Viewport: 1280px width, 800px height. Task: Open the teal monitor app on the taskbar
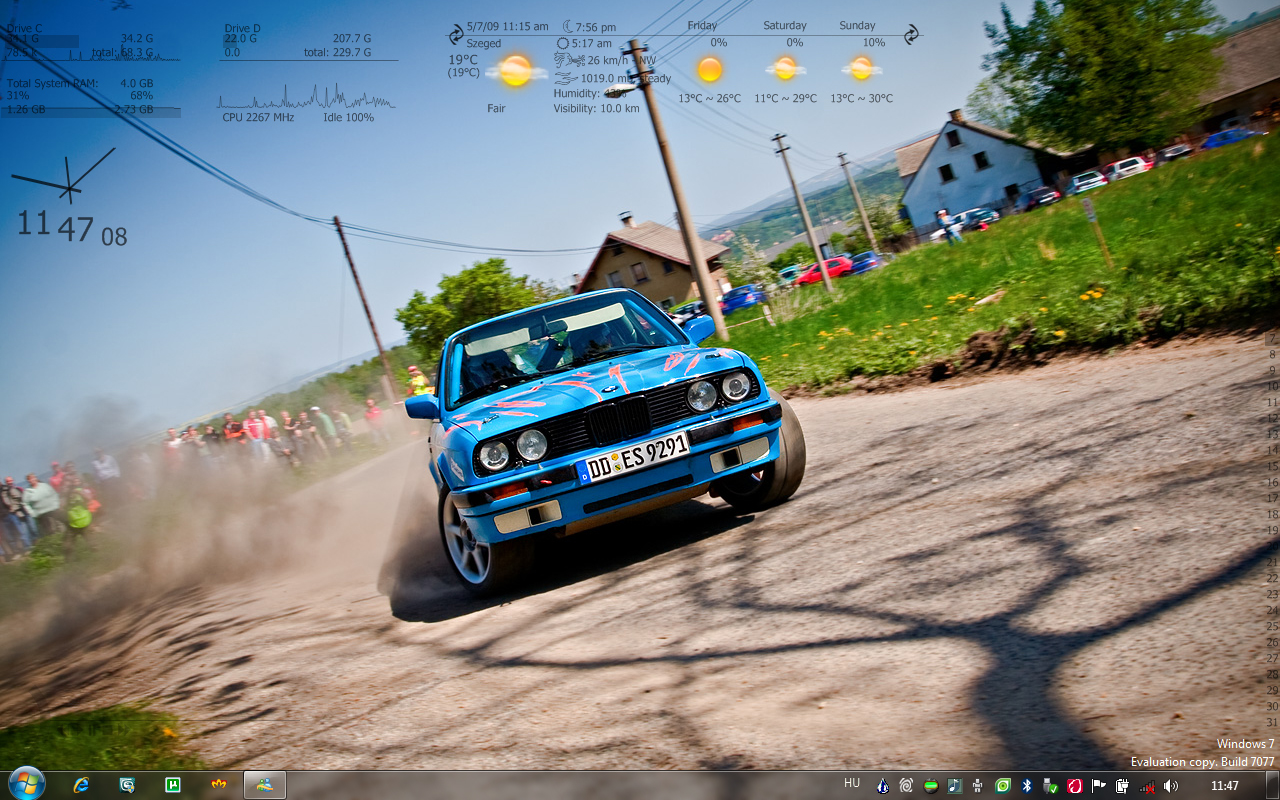coord(127,785)
